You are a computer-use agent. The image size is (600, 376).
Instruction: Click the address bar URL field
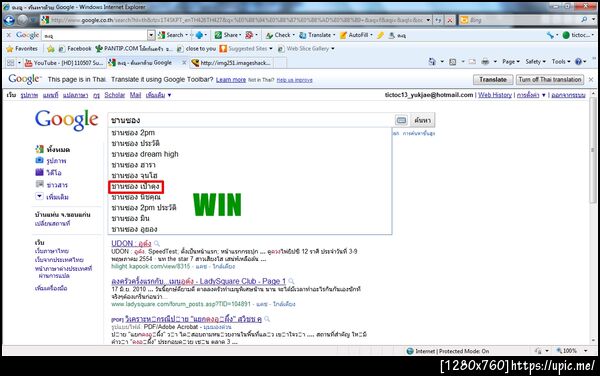tap(237, 20)
